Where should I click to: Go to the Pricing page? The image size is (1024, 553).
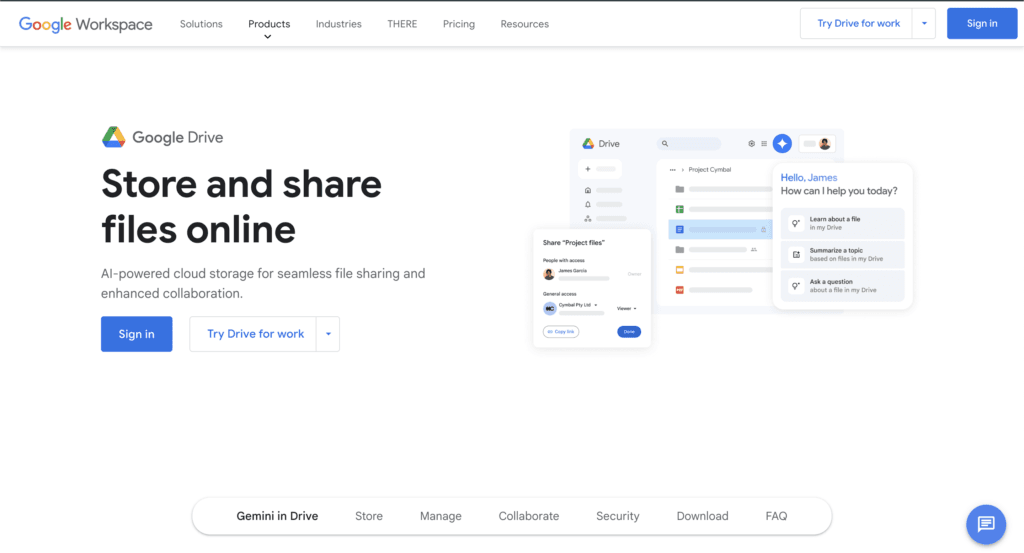coord(459,24)
